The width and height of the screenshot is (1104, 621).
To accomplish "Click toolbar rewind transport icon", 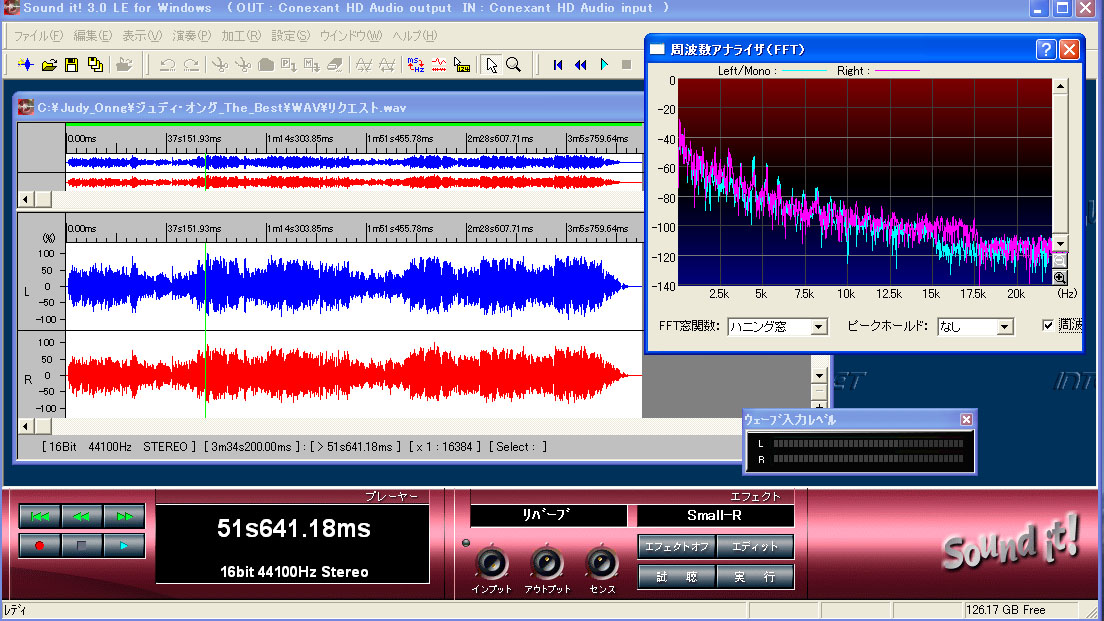I will click(x=581, y=65).
